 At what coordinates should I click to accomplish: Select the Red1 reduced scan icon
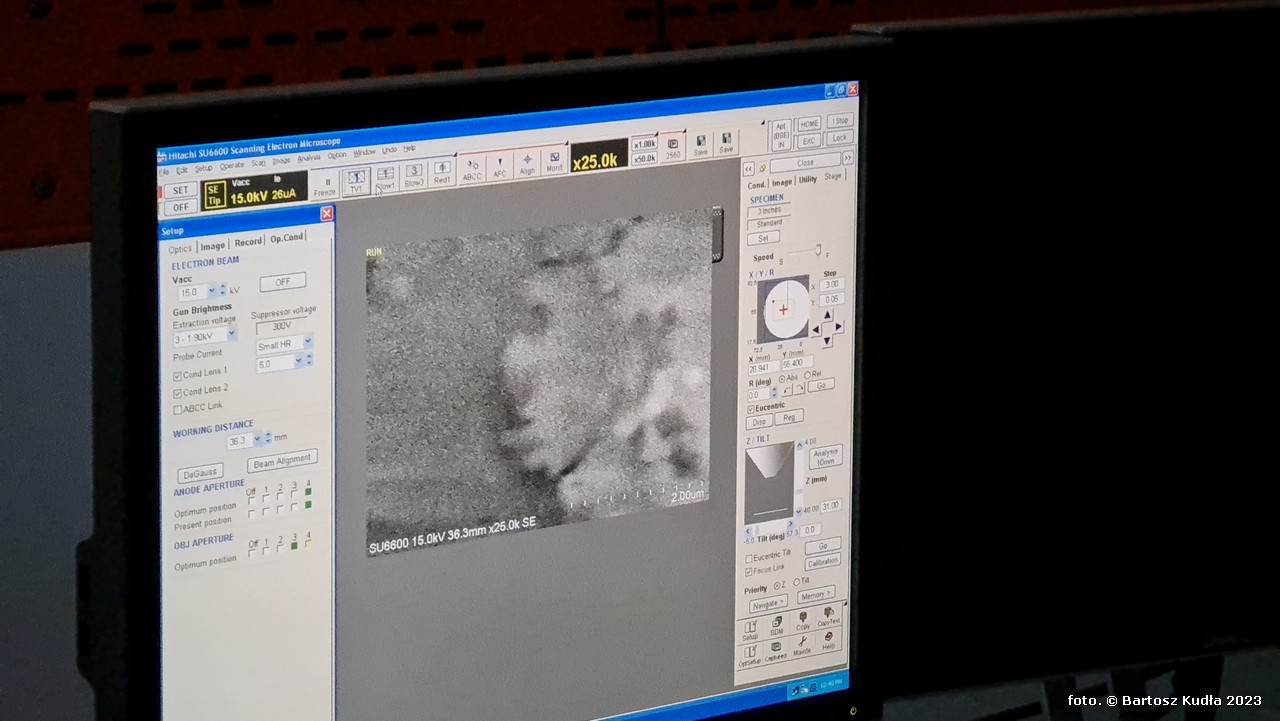coord(442,172)
